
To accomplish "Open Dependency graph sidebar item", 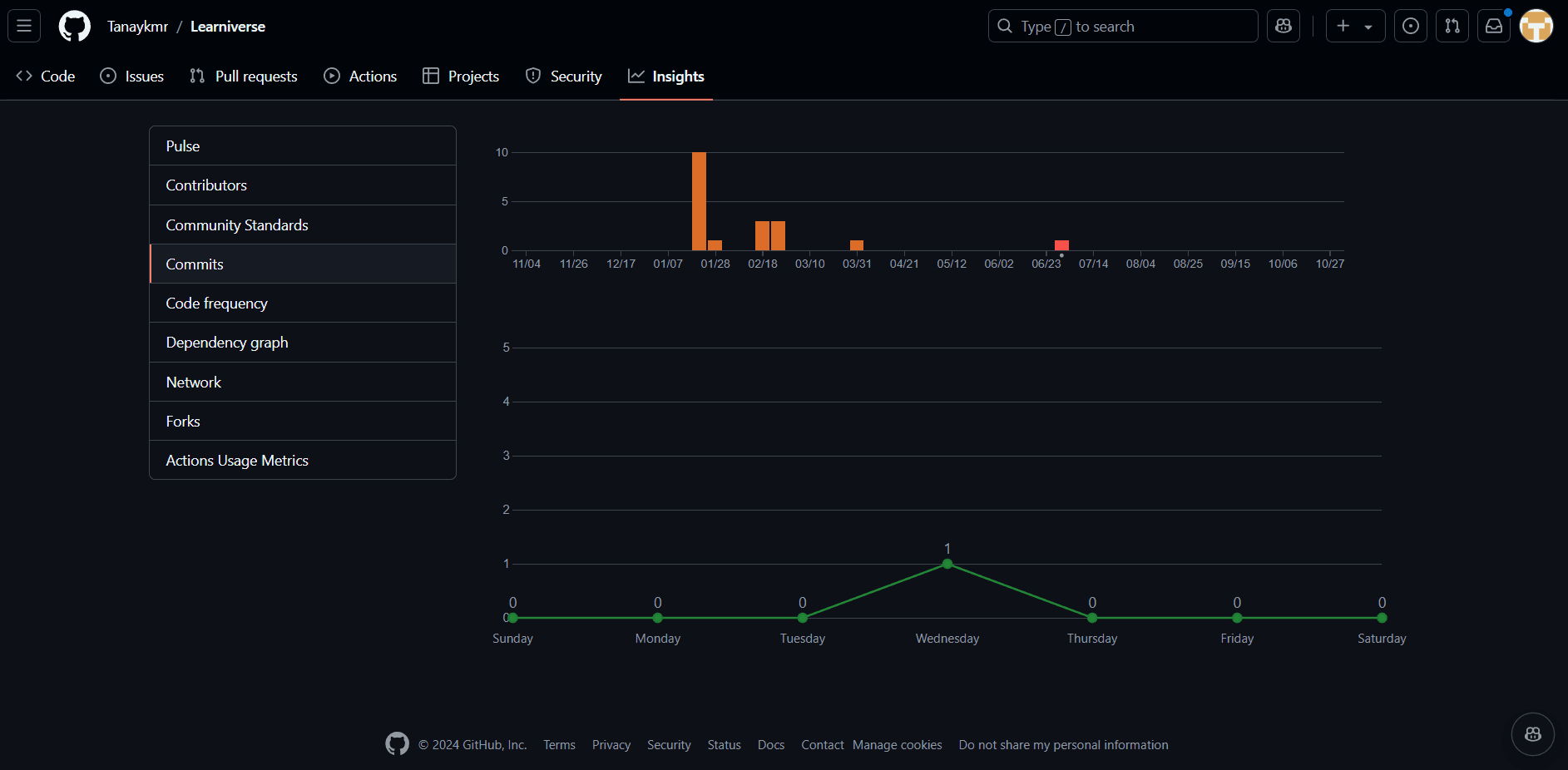I will (303, 343).
